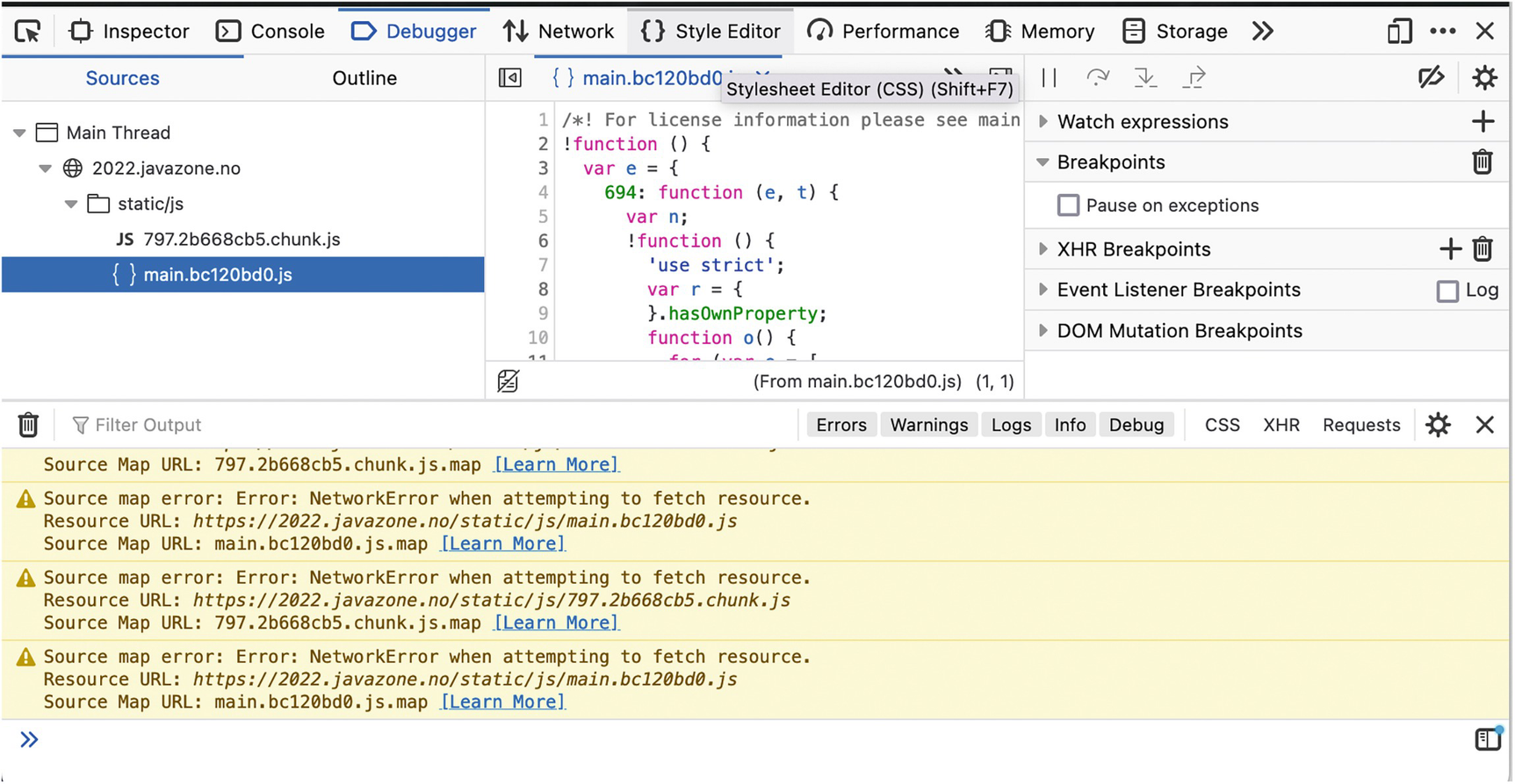Click the pause execution button

coord(1049,78)
